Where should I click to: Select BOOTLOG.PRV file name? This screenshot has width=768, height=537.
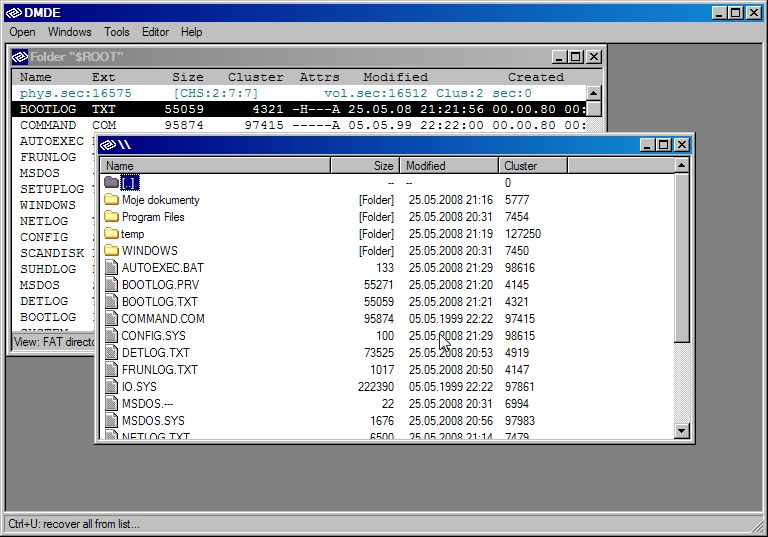click(161, 285)
